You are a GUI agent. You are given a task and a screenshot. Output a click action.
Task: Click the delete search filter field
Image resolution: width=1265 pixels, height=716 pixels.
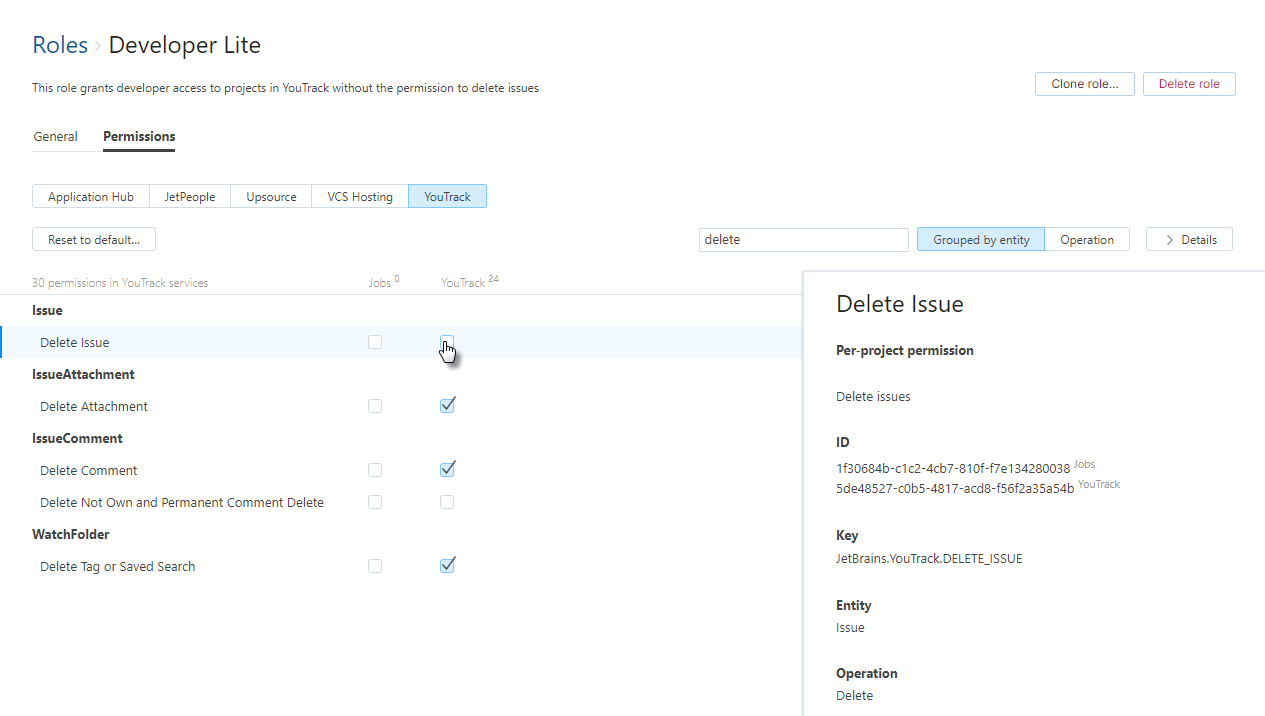click(x=803, y=239)
